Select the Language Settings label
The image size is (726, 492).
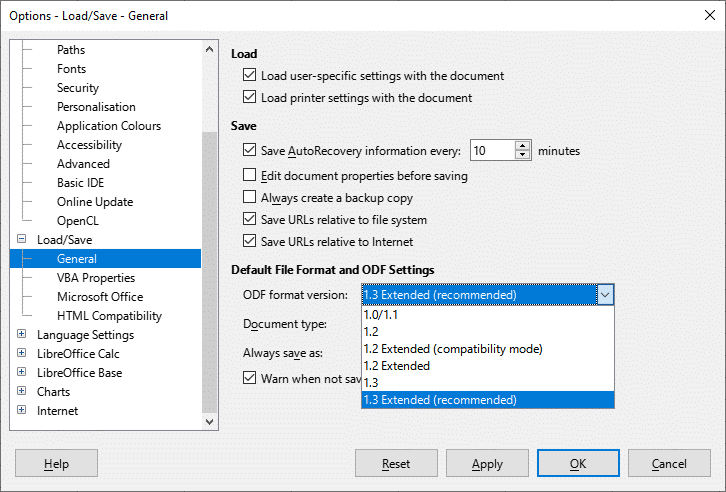click(x=85, y=334)
